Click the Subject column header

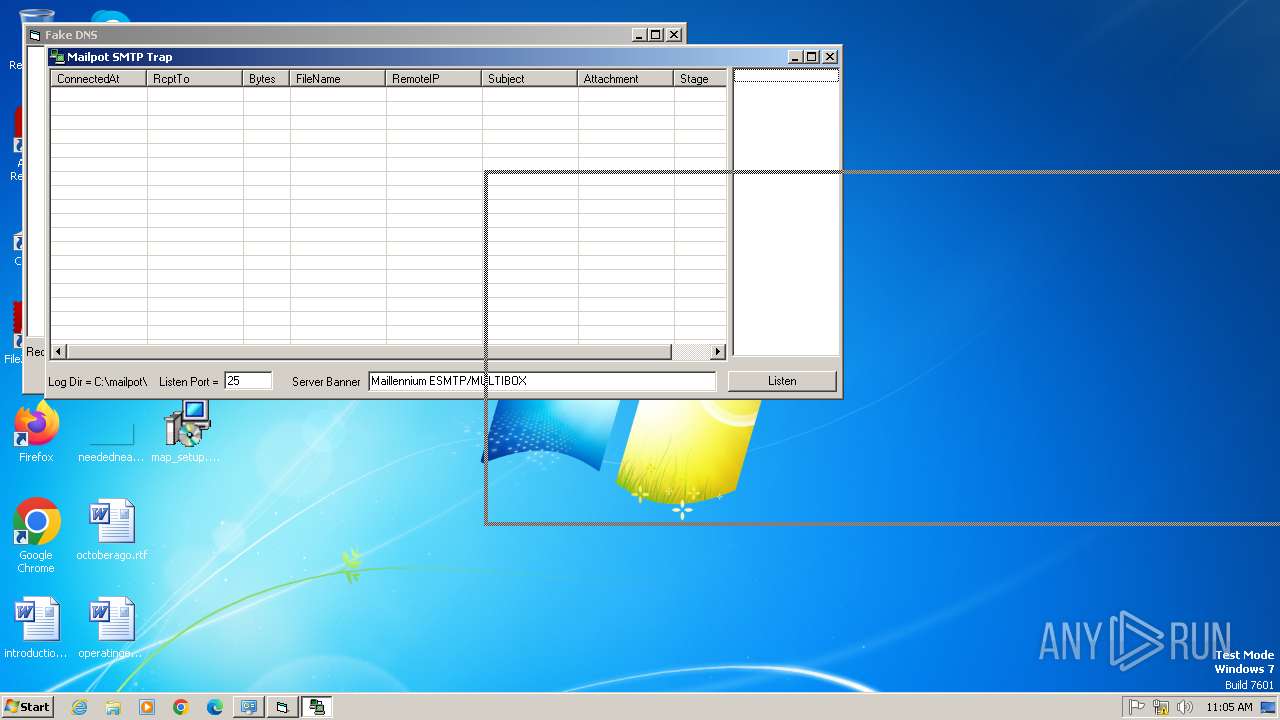530,78
